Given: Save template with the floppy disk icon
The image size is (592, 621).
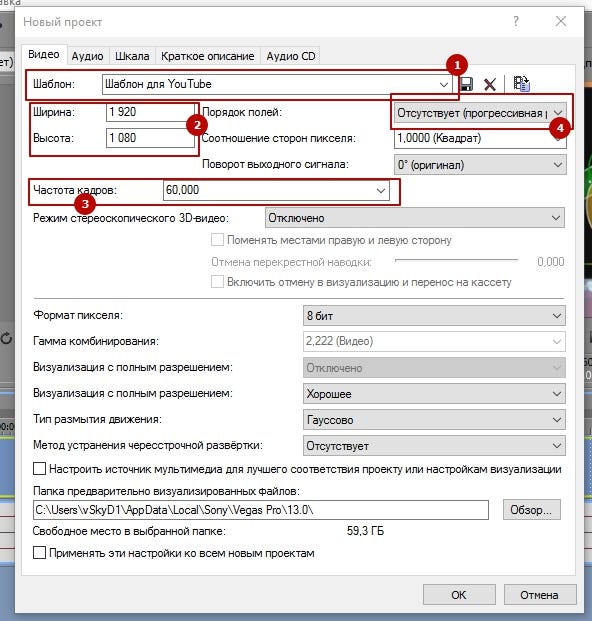Looking at the screenshot, I should click(466, 84).
